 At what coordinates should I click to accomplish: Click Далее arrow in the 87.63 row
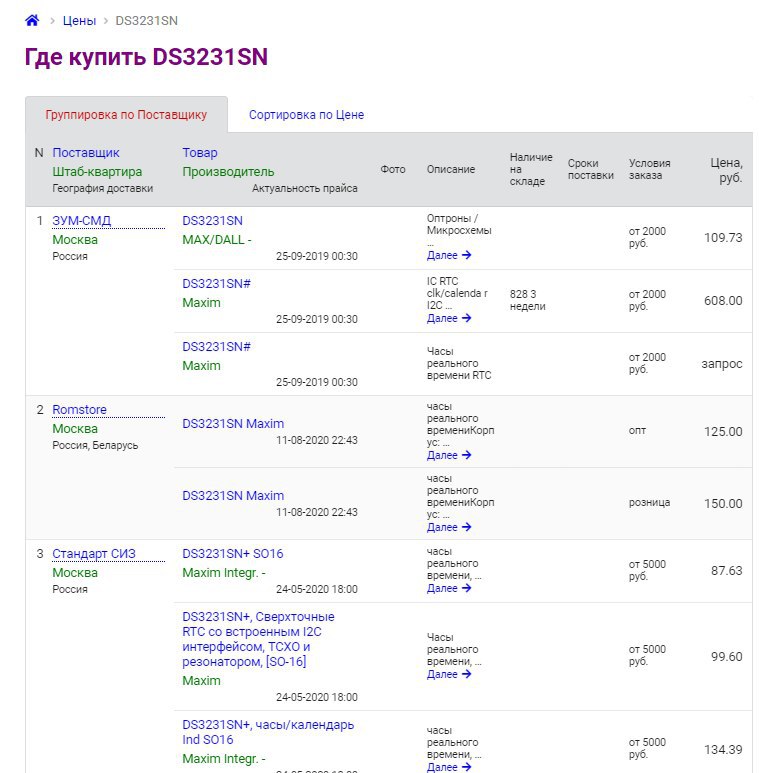pos(449,588)
